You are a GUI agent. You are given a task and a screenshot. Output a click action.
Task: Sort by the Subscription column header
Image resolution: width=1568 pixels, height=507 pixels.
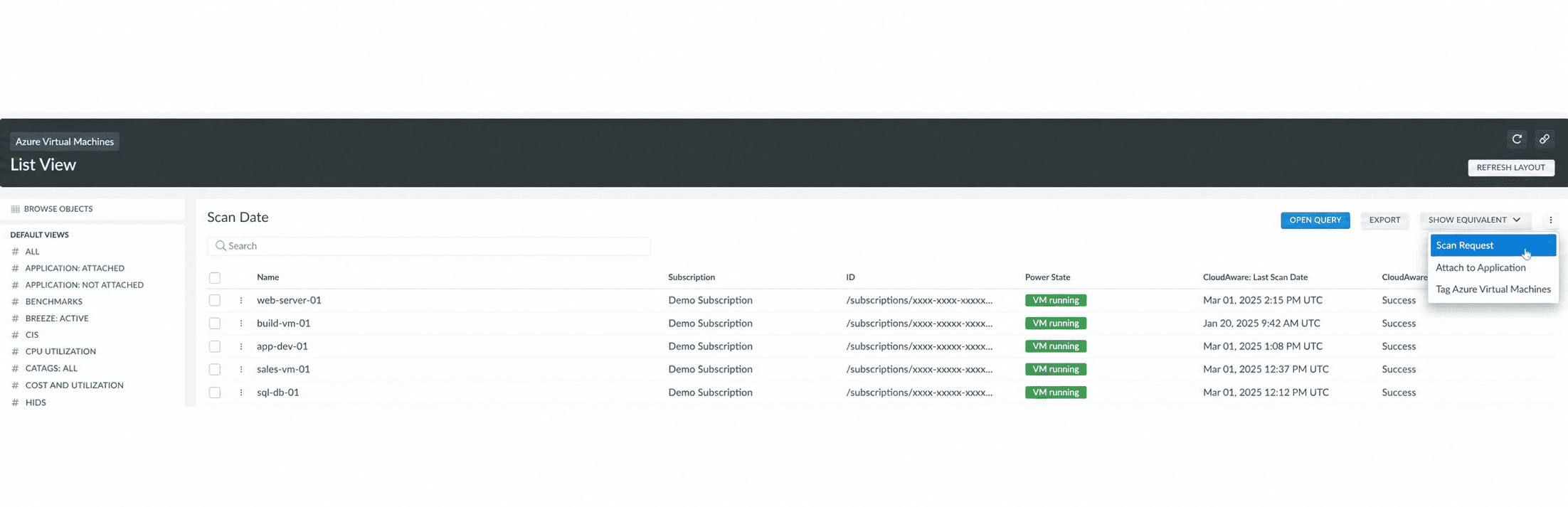tap(692, 277)
